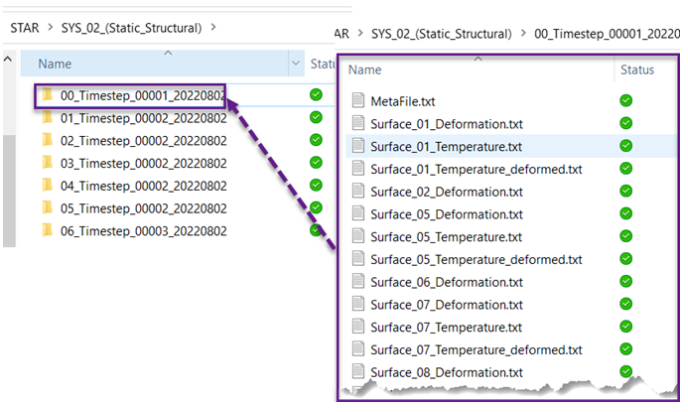The height and width of the screenshot is (412, 688).
Task: Select the Surface_08_Deformation.txt file icon
Action: point(359,372)
